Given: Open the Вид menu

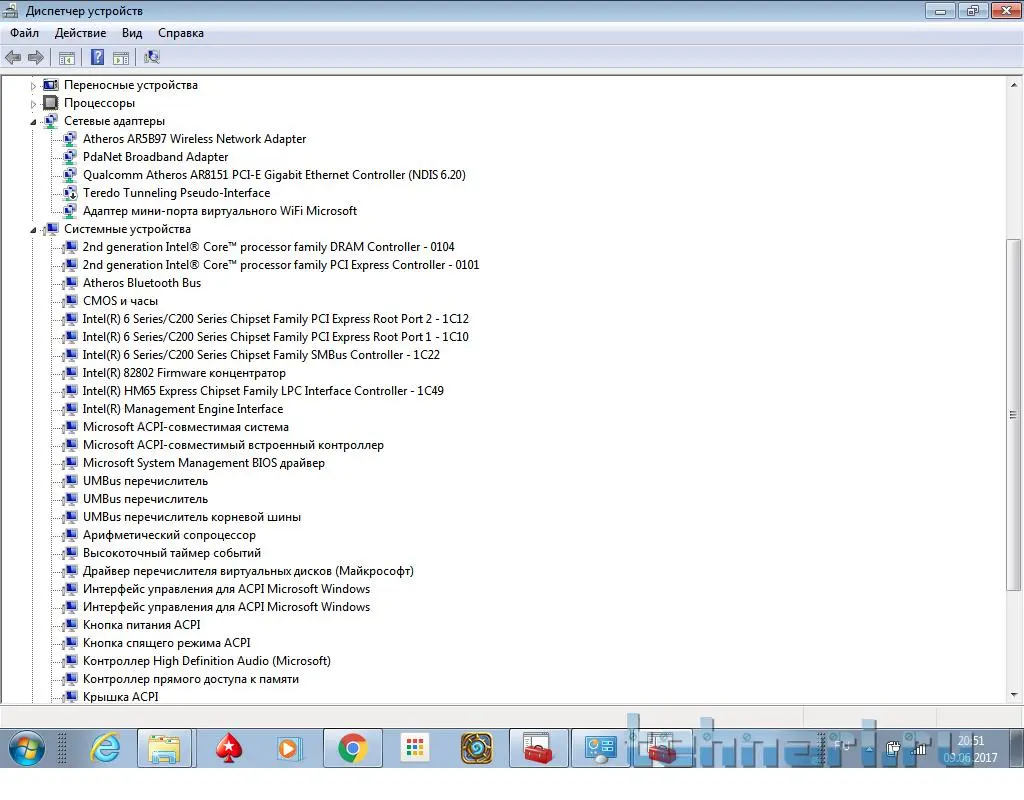Looking at the screenshot, I should (x=132, y=33).
